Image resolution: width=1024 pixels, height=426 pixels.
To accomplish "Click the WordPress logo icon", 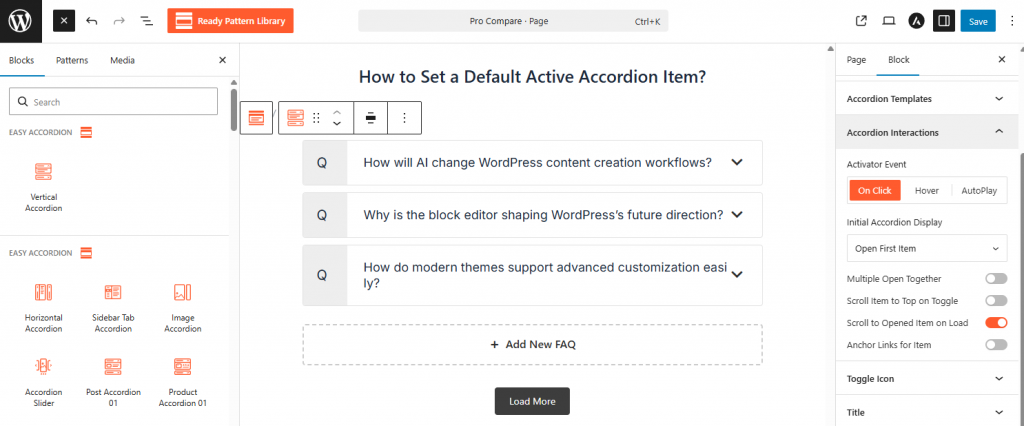I will 20,20.
